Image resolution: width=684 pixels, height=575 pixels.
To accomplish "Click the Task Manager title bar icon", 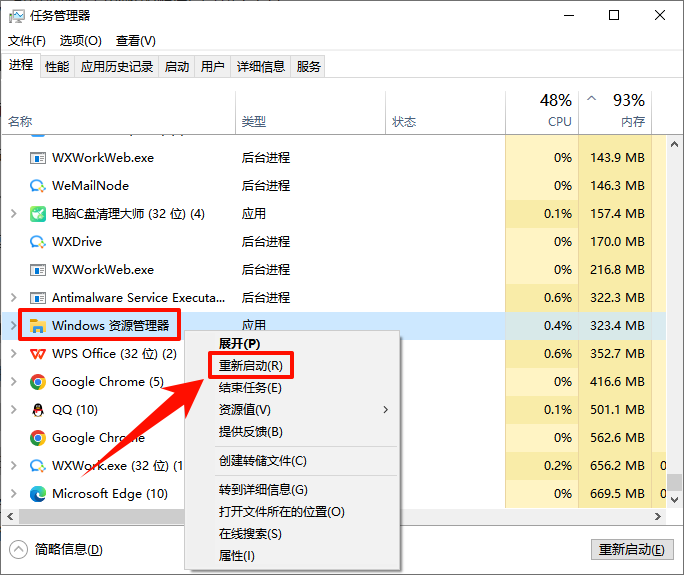I will 17,16.
